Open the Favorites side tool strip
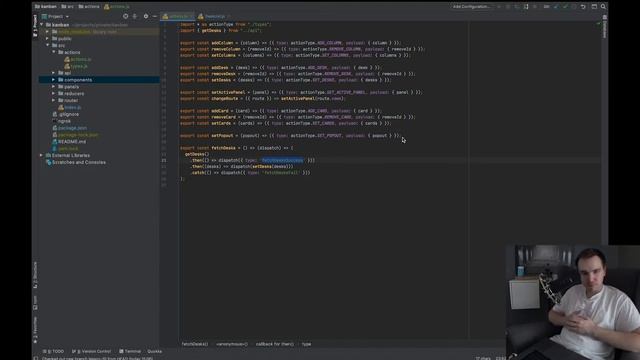 (35, 330)
